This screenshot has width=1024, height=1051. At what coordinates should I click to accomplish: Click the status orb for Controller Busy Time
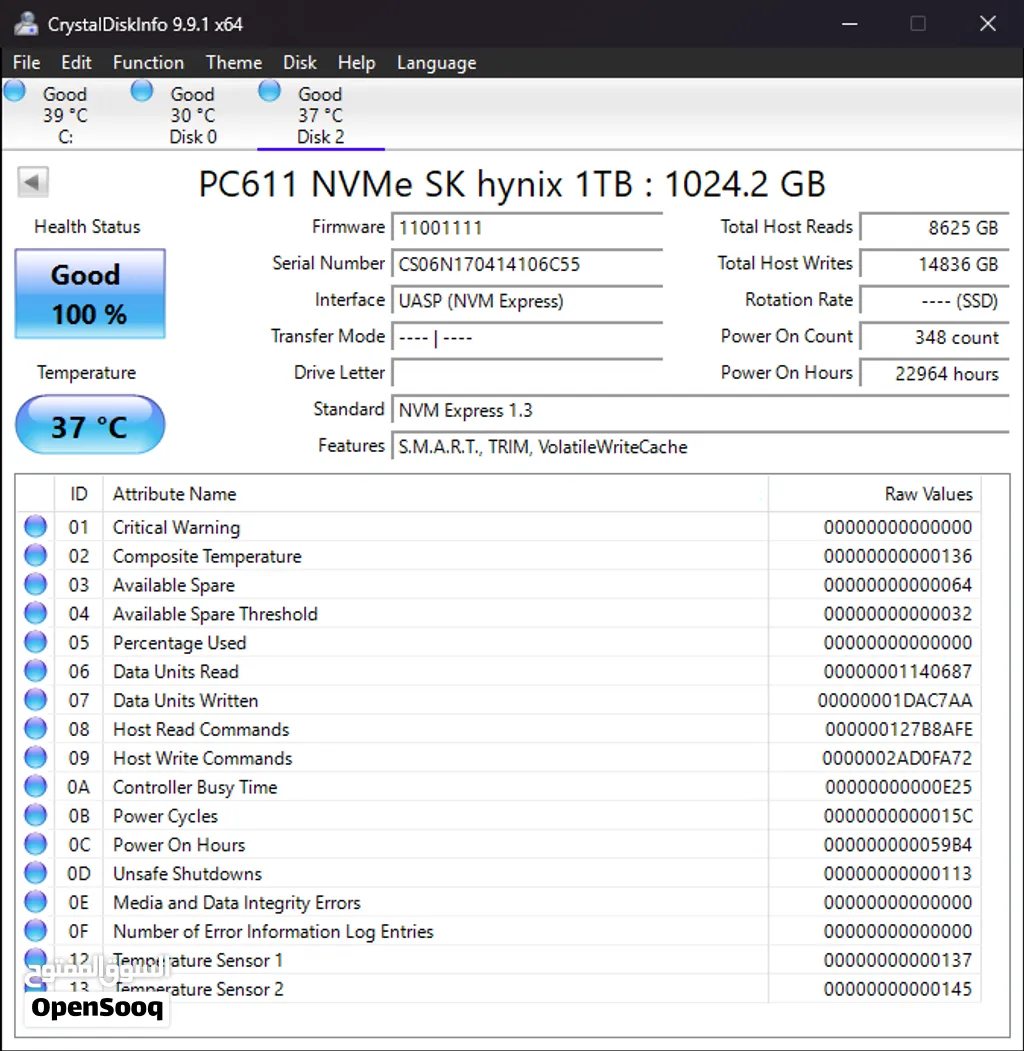click(36, 786)
